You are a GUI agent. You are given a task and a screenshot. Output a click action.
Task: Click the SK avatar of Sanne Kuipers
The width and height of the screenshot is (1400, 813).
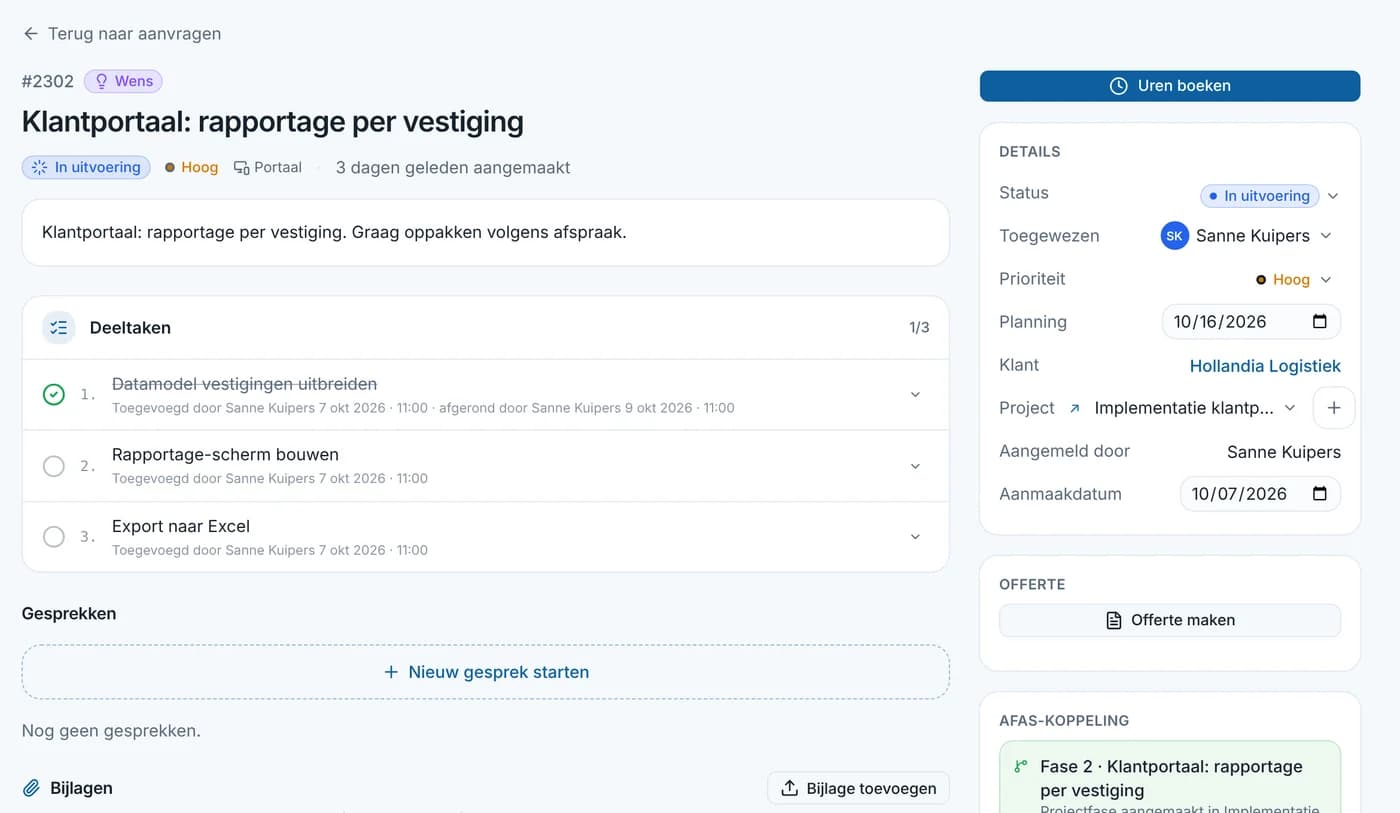tap(1175, 236)
